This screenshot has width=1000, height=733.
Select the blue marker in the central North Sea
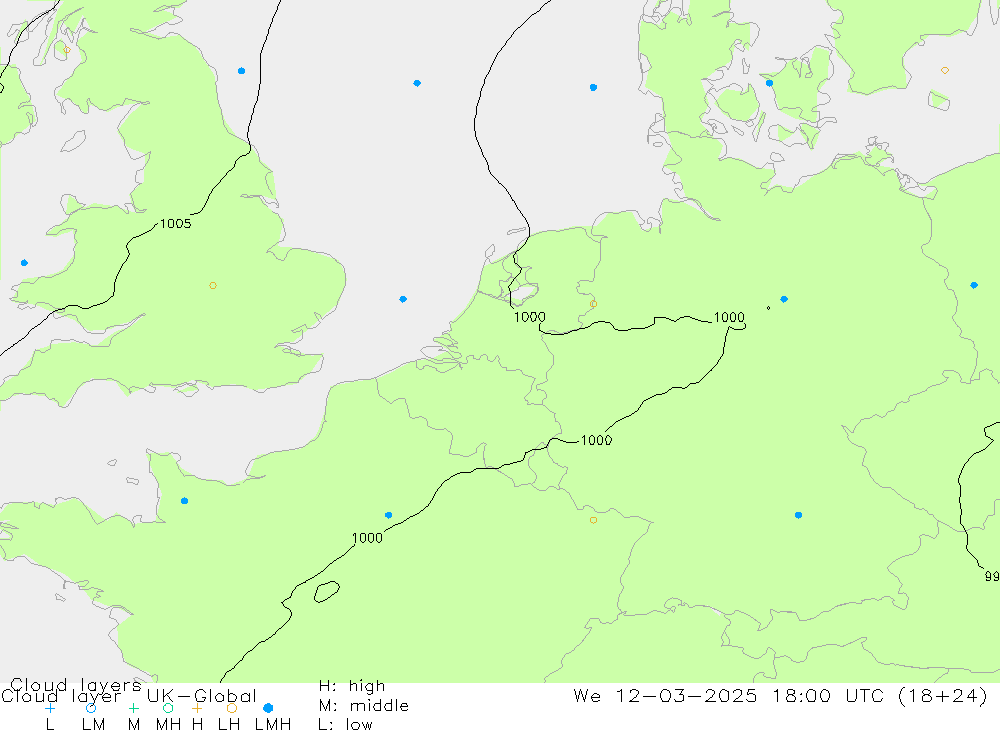[x=417, y=83]
